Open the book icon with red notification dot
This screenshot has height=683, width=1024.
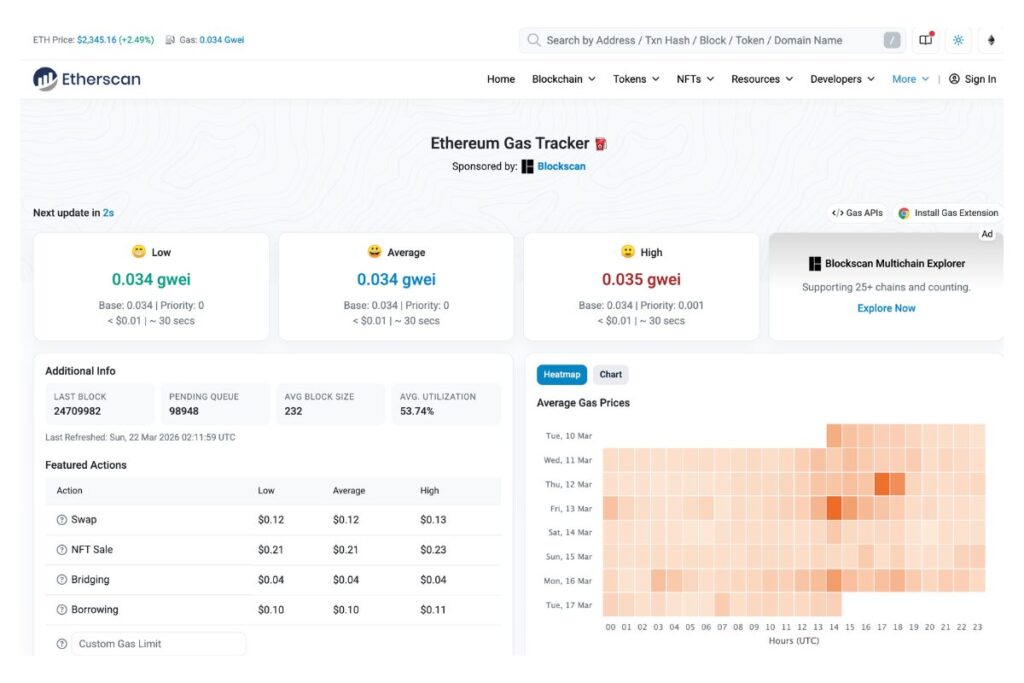pyautogui.click(x=925, y=40)
